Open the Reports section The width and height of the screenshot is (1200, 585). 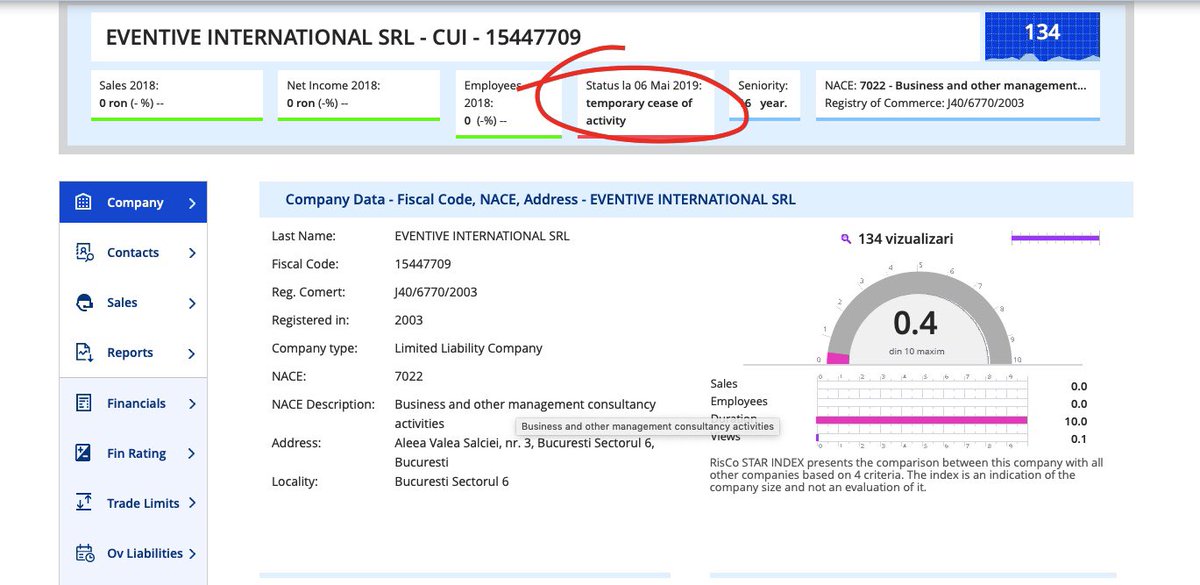coord(133,353)
